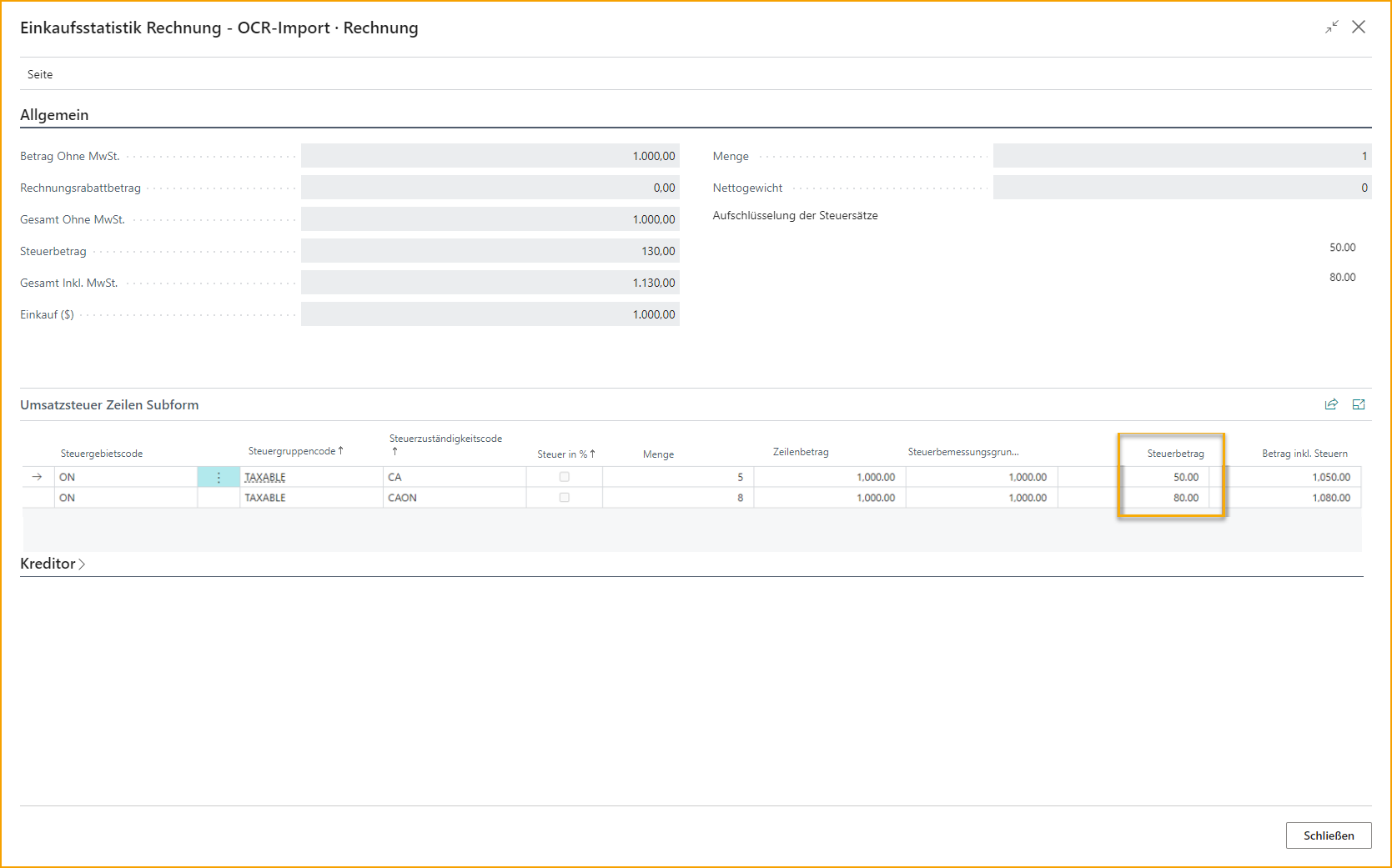Image resolution: width=1392 pixels, height=868 pixels.
Task: Click the restore window size icon
Action: [1332, 27]
